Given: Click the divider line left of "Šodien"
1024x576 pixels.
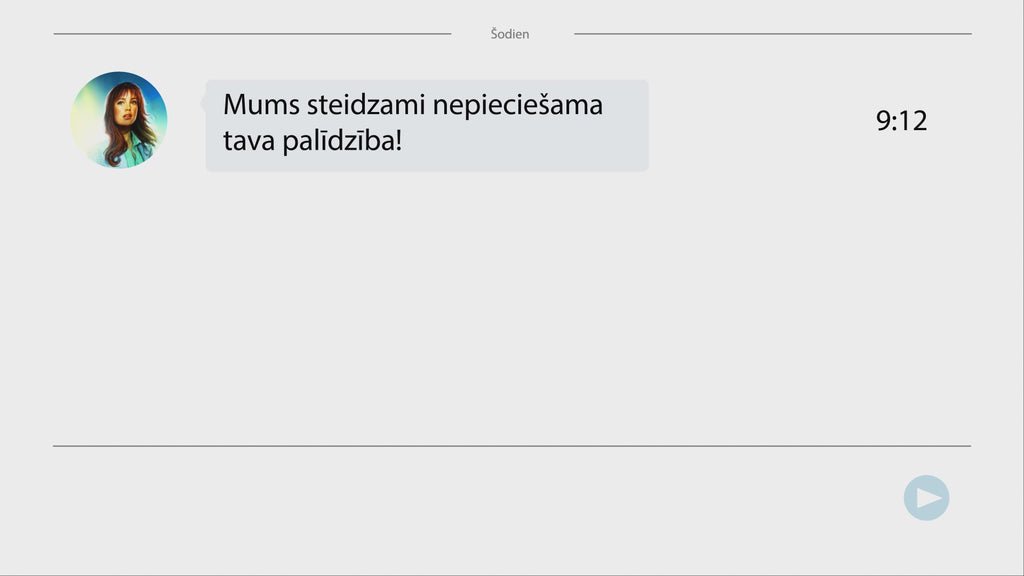Looking at the screenshot, I should click(252, 34).
